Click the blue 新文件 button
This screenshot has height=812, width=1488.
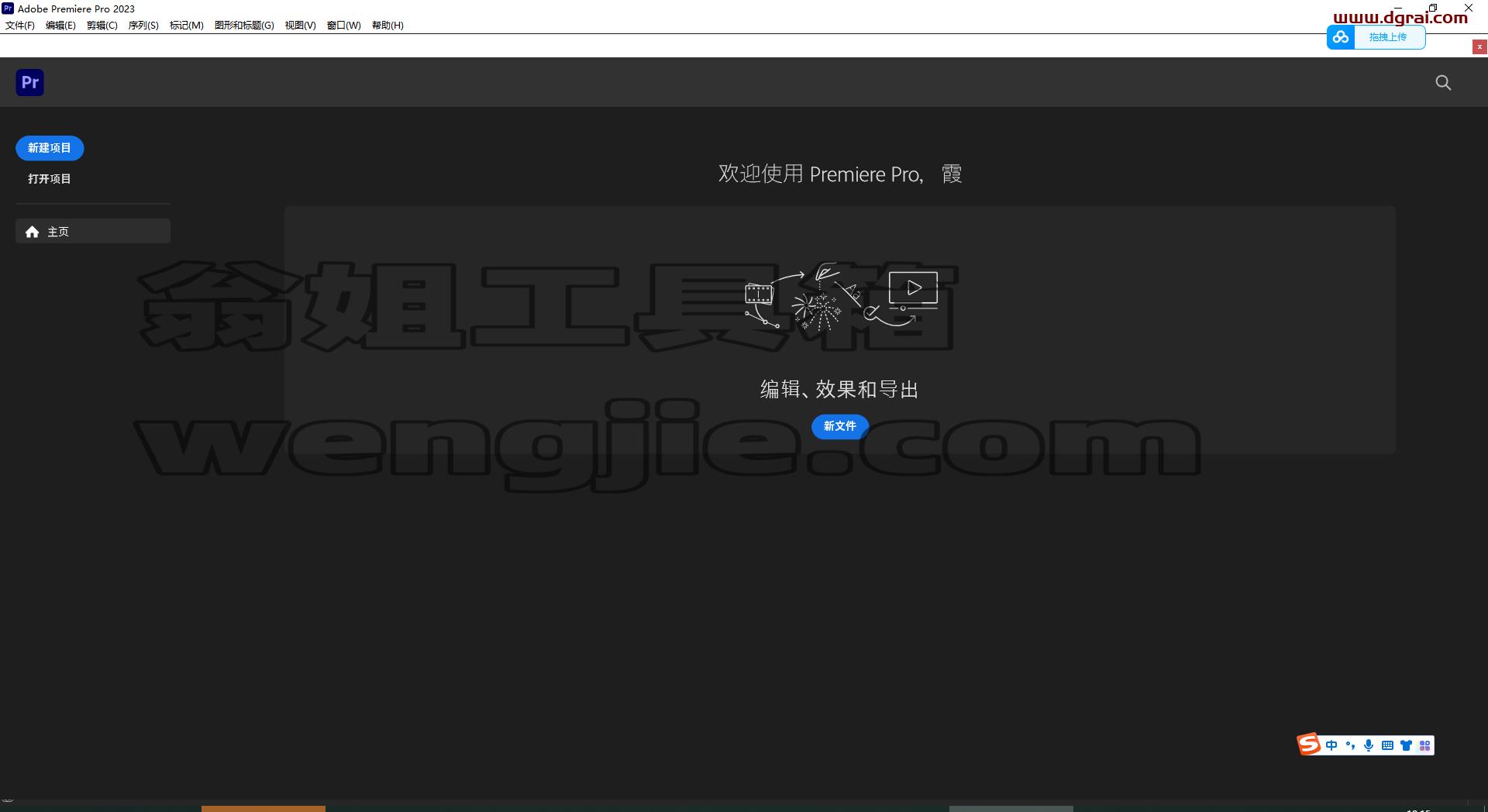pyautogui.click(x=840, y=426)
